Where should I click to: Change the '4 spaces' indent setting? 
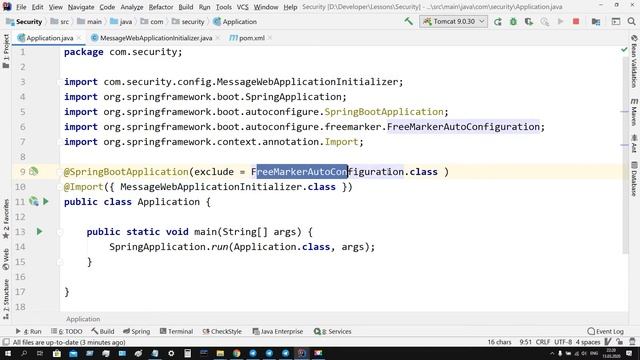pos(588,342)
